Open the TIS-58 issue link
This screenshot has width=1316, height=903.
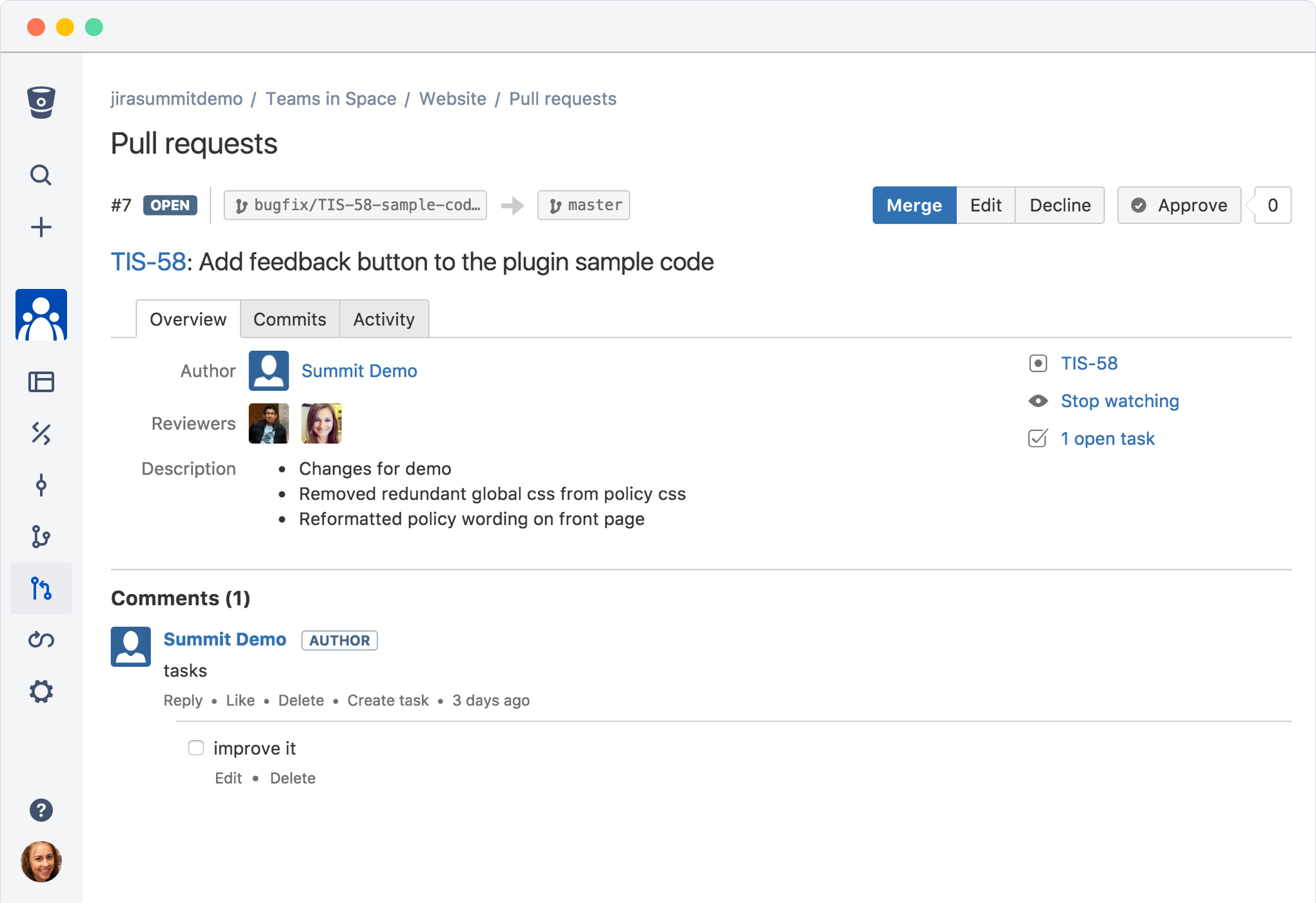[1089, 363]
